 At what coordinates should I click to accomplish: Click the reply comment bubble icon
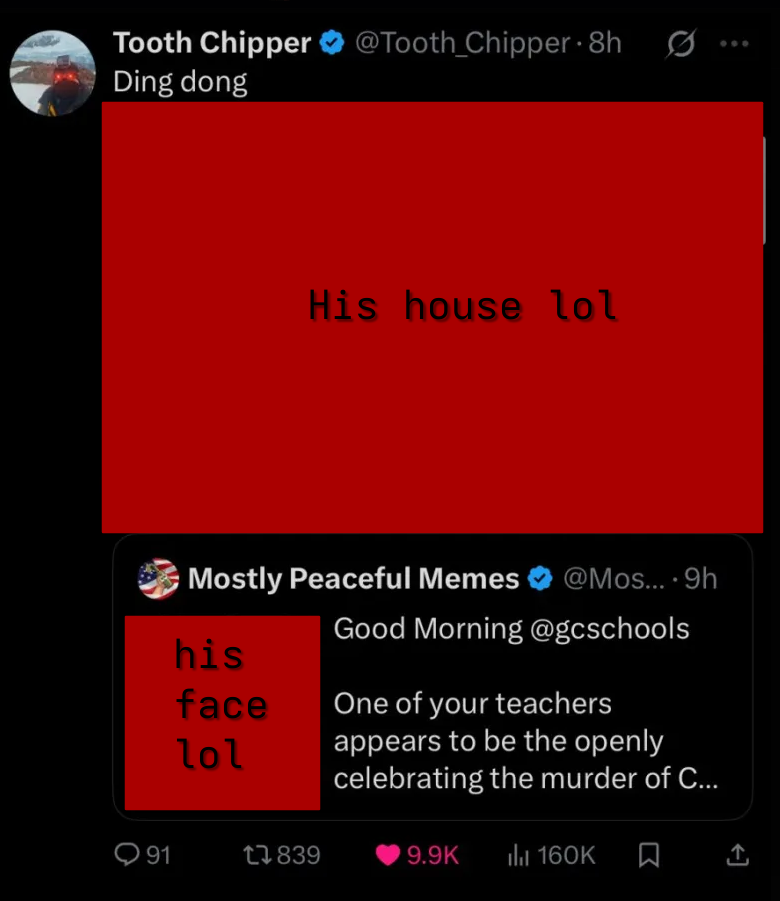[126, 854]
